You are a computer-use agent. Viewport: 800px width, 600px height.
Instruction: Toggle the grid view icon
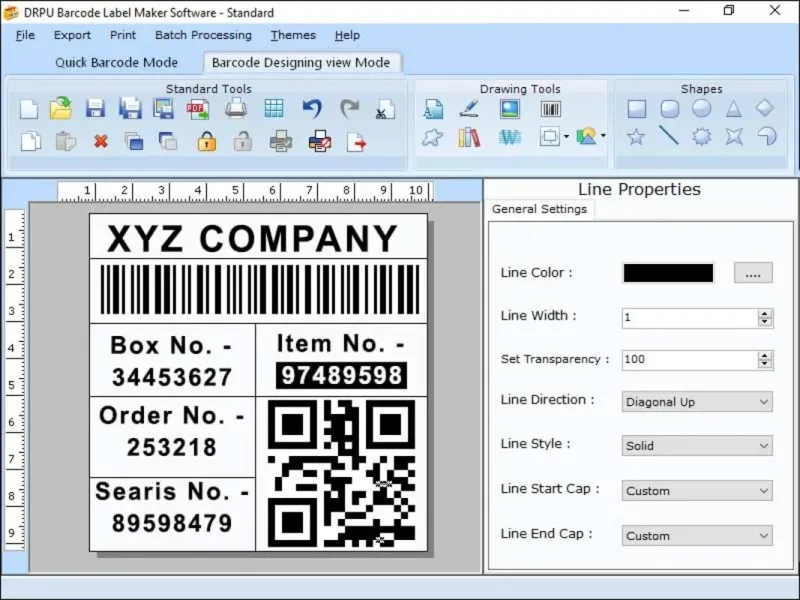click(274, 108)
